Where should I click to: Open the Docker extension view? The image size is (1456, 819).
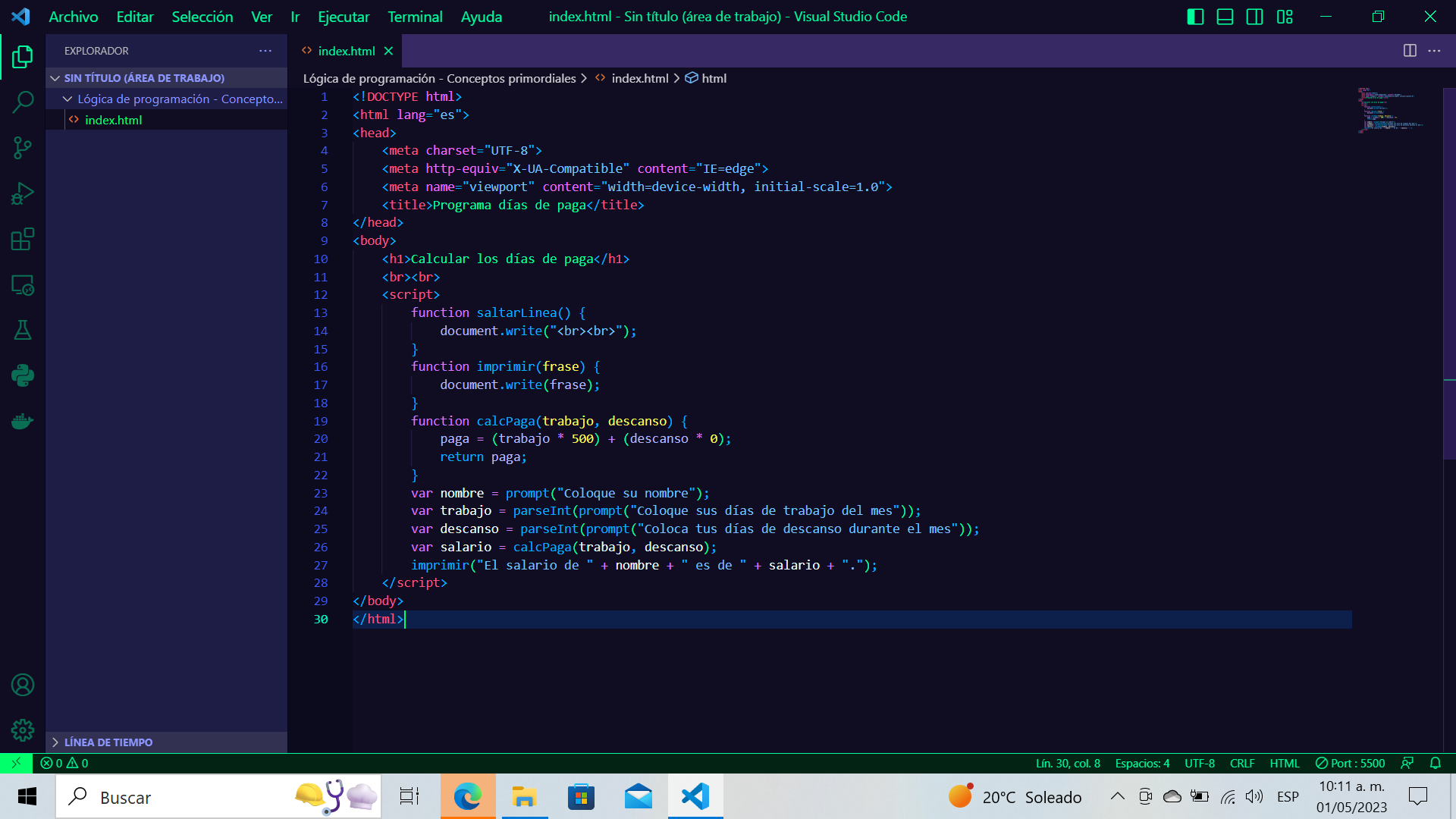[23, 421]
